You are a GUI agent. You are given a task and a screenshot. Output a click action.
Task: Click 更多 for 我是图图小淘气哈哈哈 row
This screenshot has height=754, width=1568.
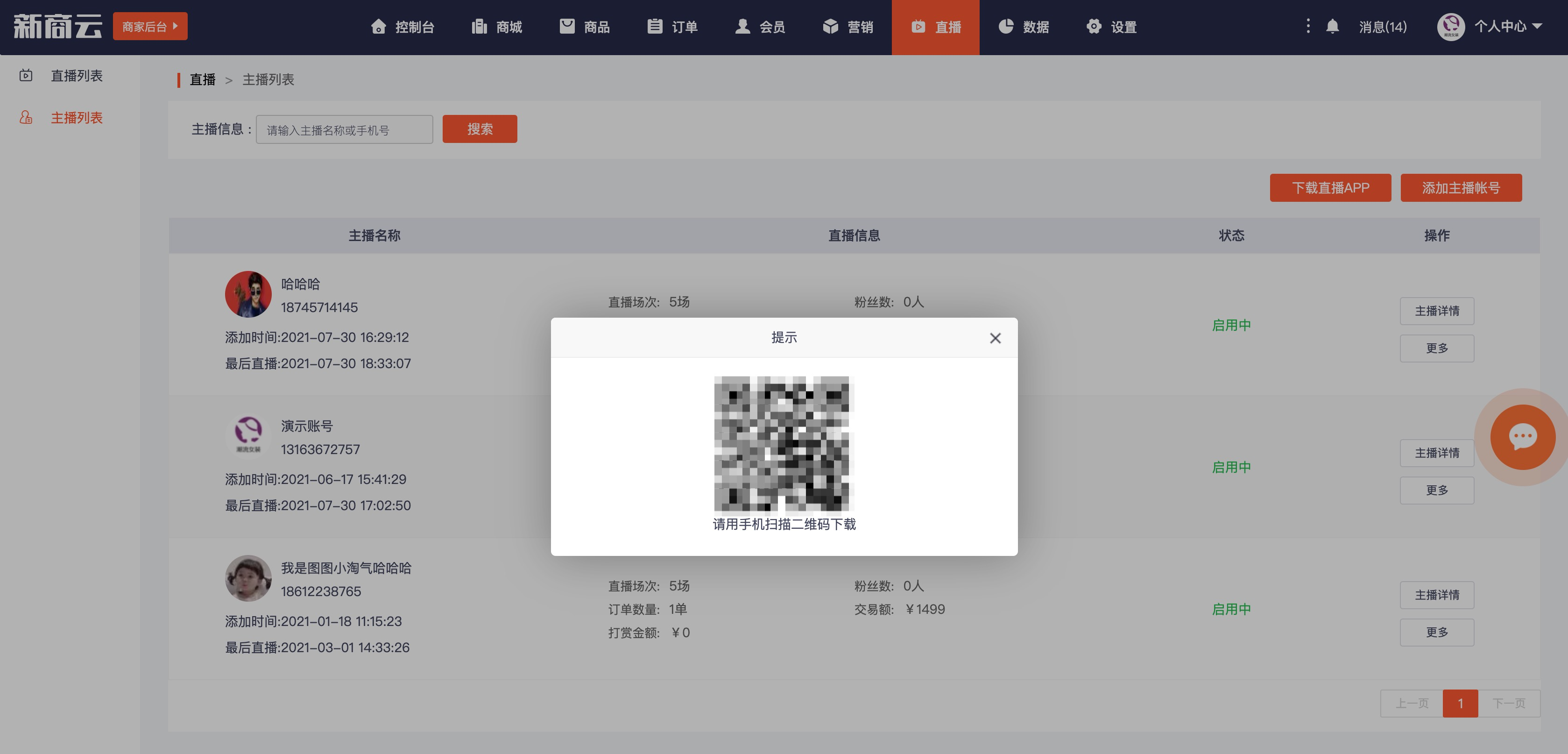pos(1437,632)
